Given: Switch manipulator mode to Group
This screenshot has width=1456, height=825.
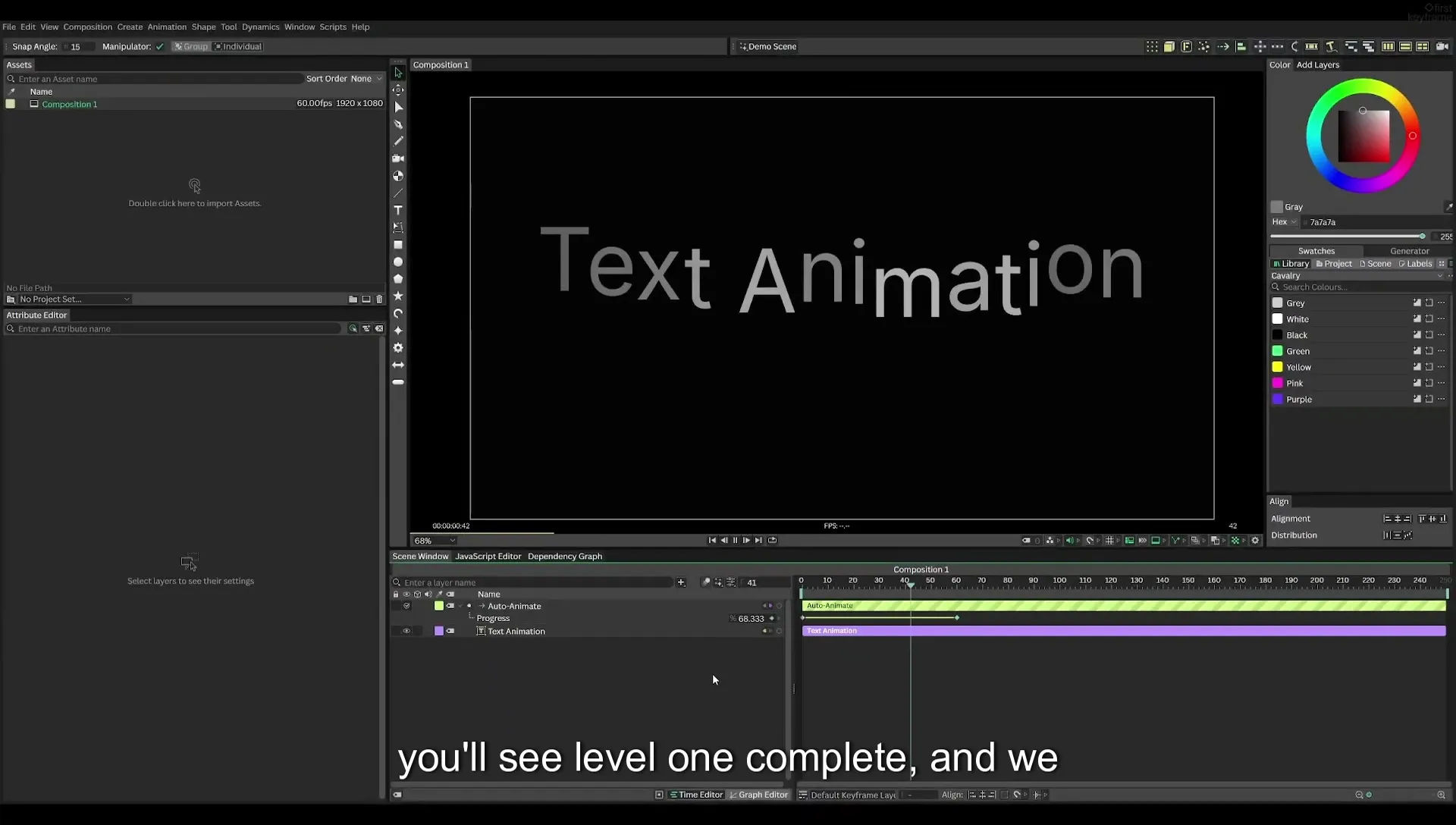Looking at the screenshot, I should (x=190, y=46).
